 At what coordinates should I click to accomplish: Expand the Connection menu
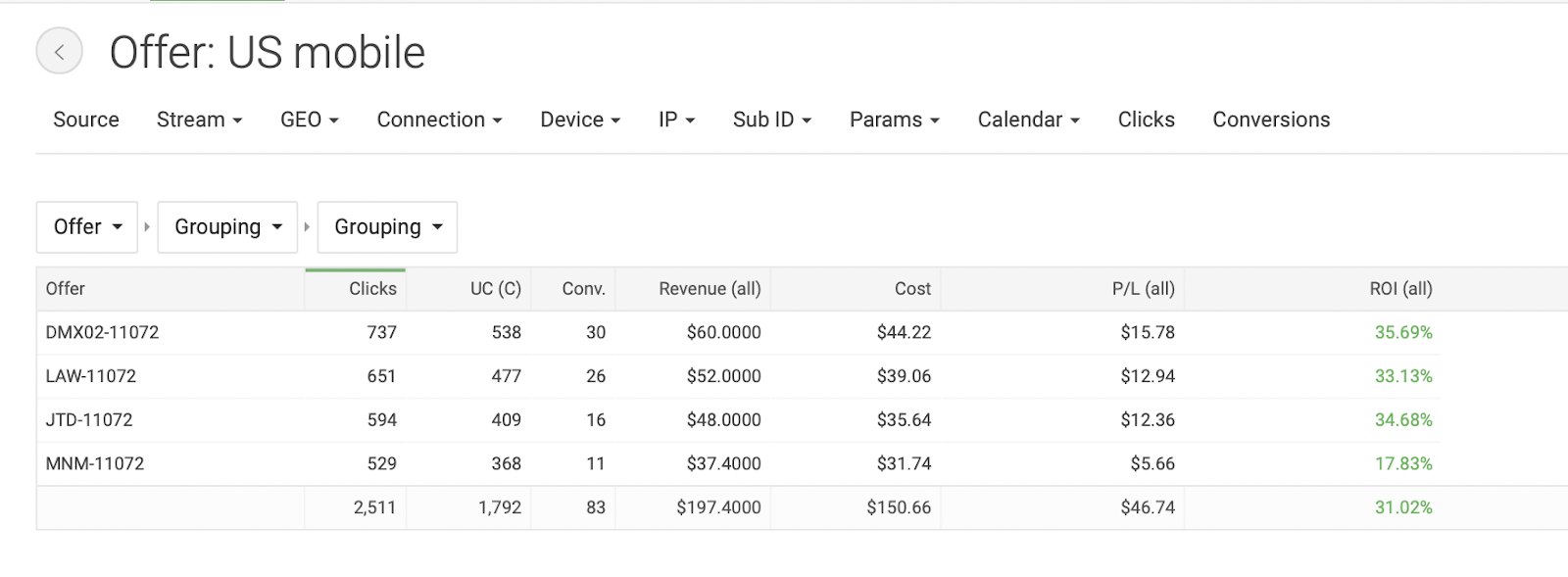(439, 120)
